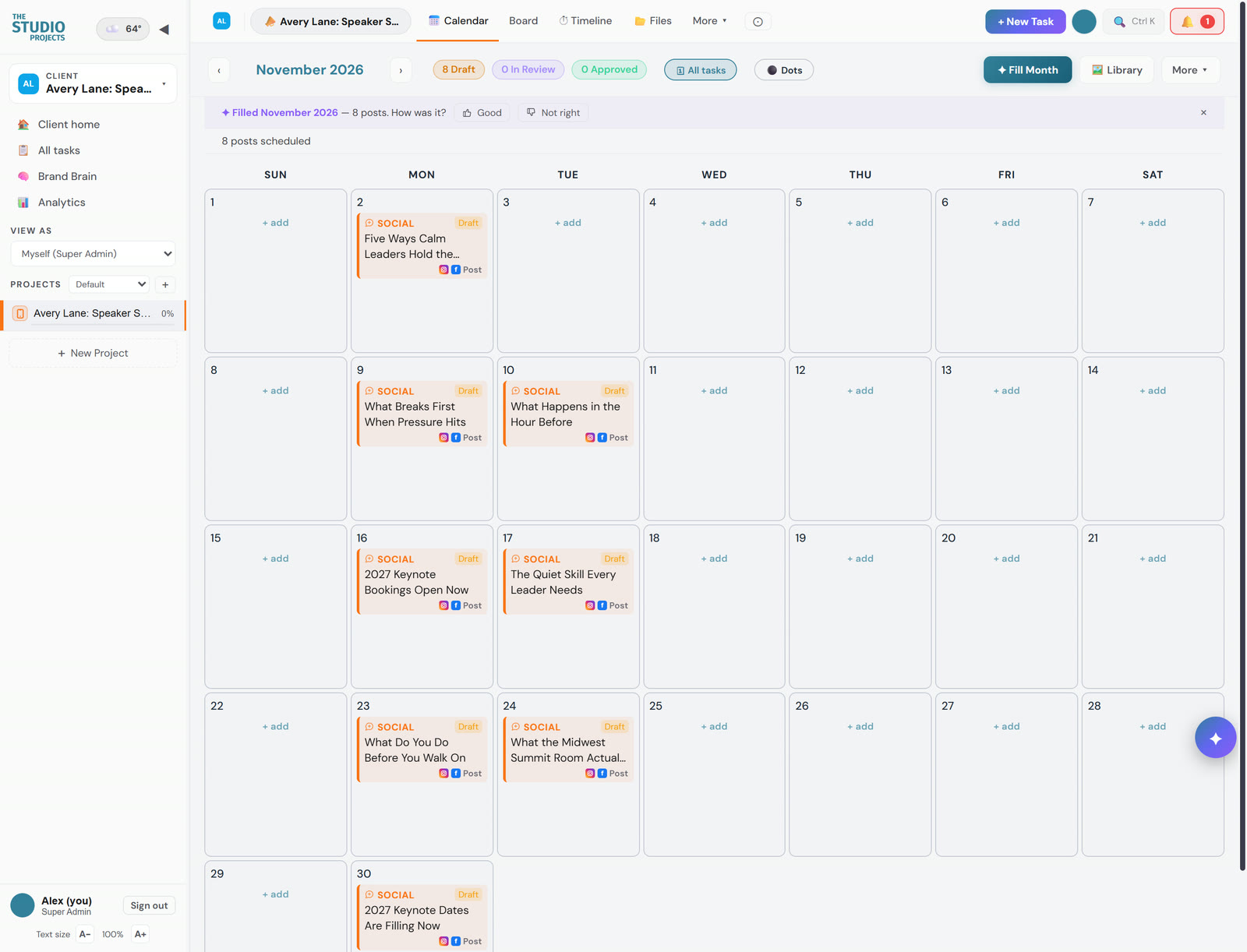The image size is (1247, 952).
Task: Increase text size with A+ button
Action: (140, 934)
